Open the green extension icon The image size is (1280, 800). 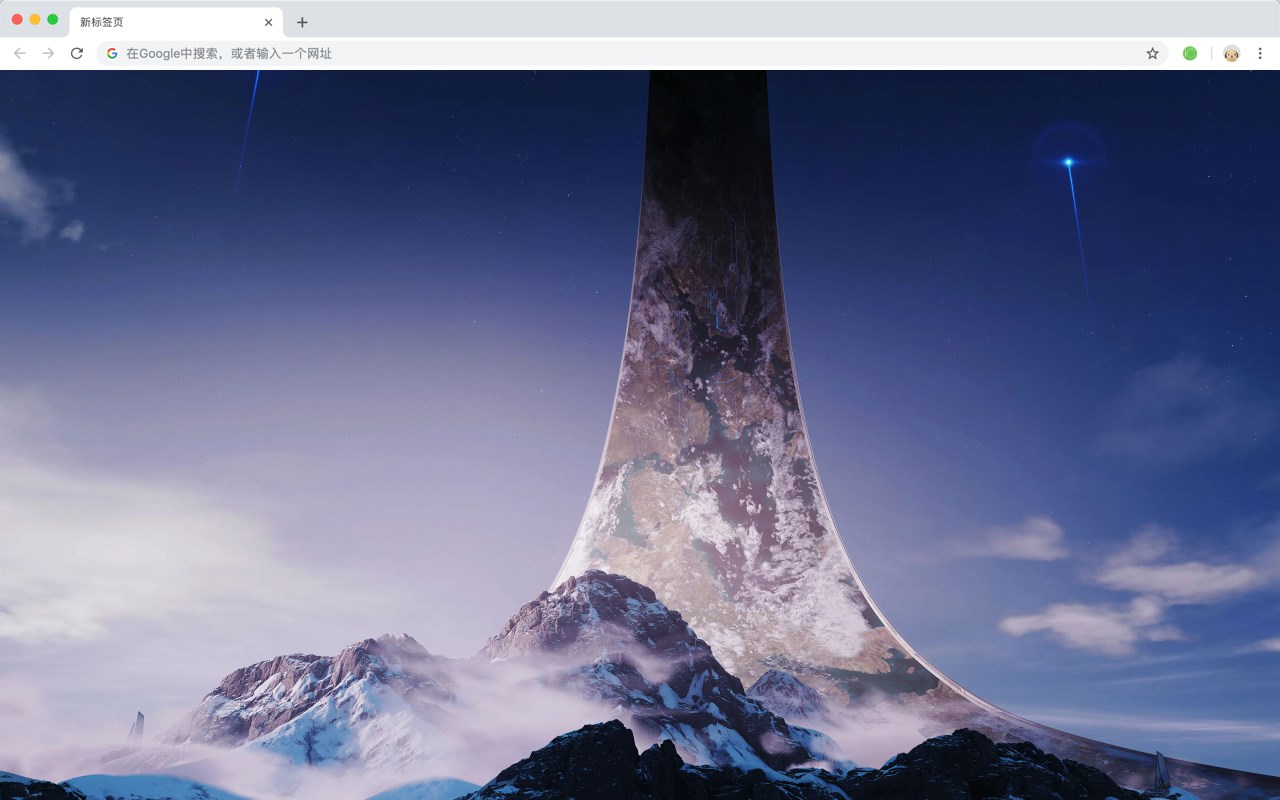[x=1190, y=53]
